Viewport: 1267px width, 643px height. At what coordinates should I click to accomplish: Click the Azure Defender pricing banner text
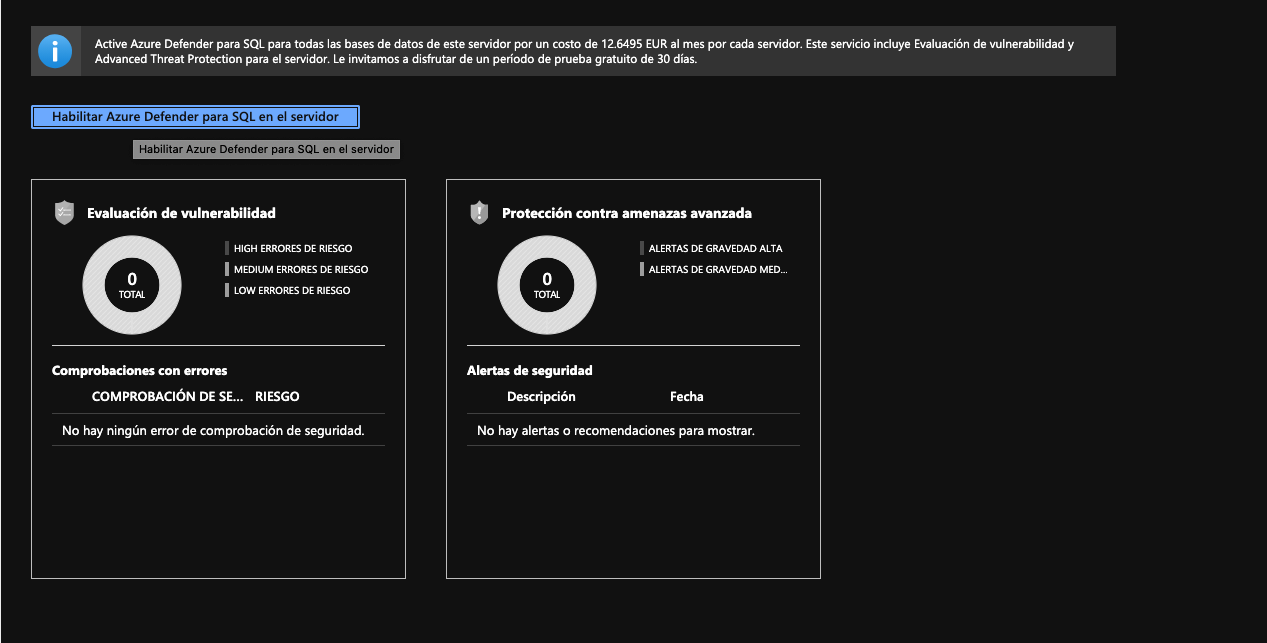pos(584,51)
